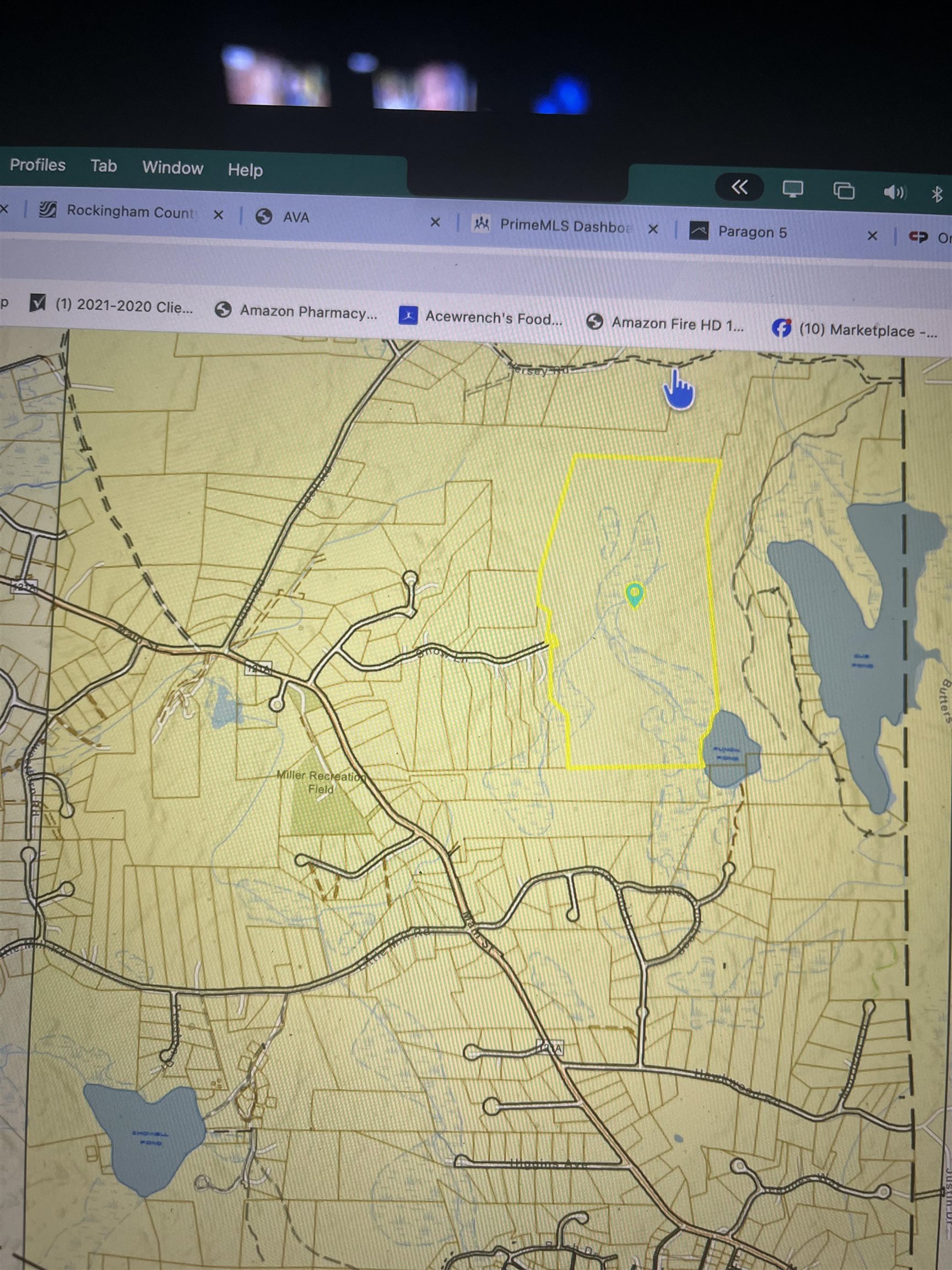Close the Paragon 5 tab

[x=872, y=235]
